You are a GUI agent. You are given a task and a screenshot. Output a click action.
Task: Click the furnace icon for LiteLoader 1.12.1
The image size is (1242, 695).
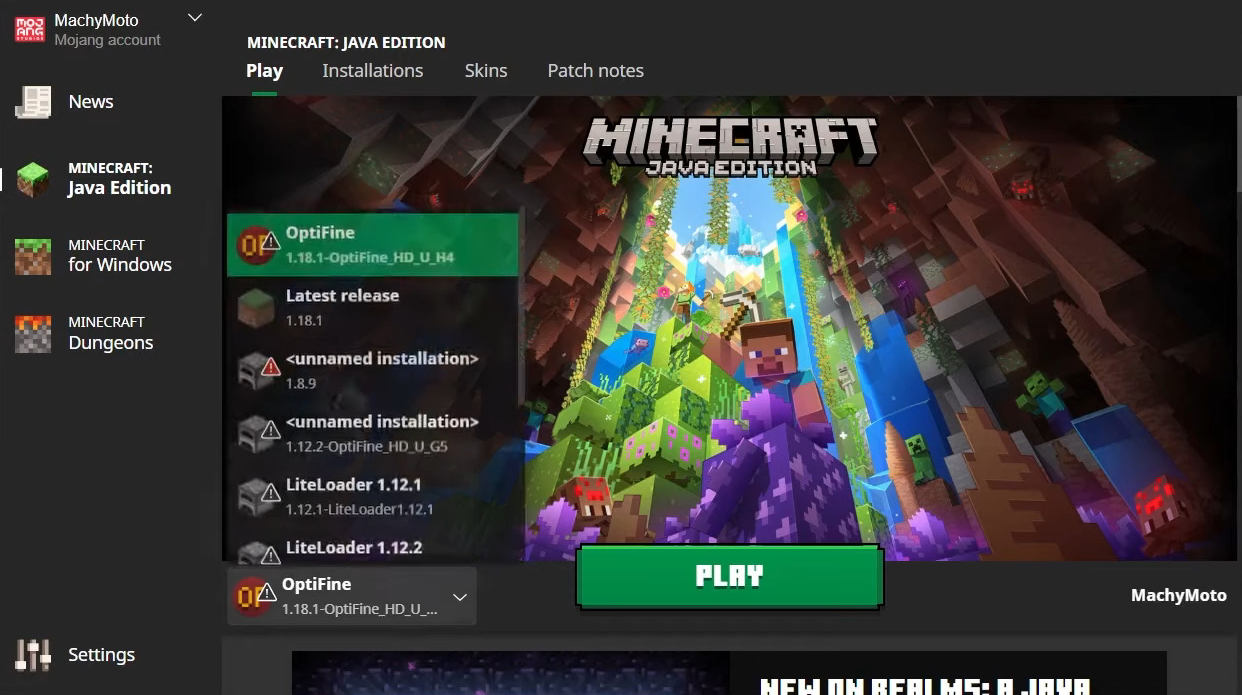255,496
